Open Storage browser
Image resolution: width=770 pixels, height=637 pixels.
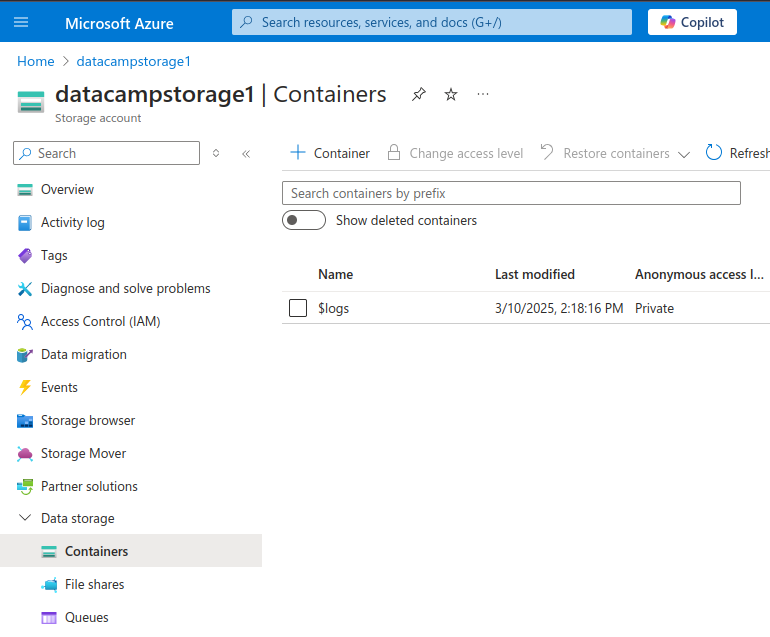pos(88,420)
